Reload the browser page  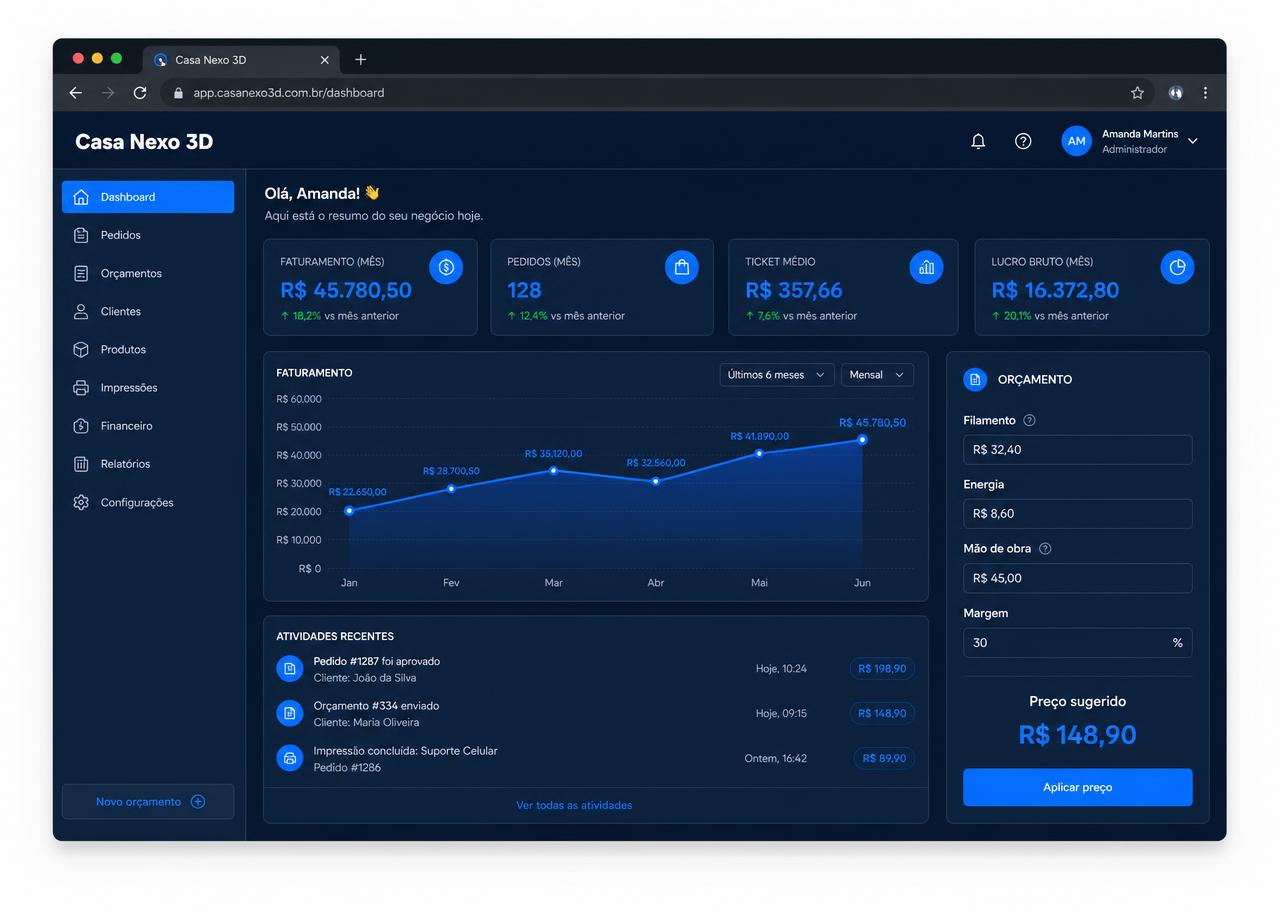140,93
